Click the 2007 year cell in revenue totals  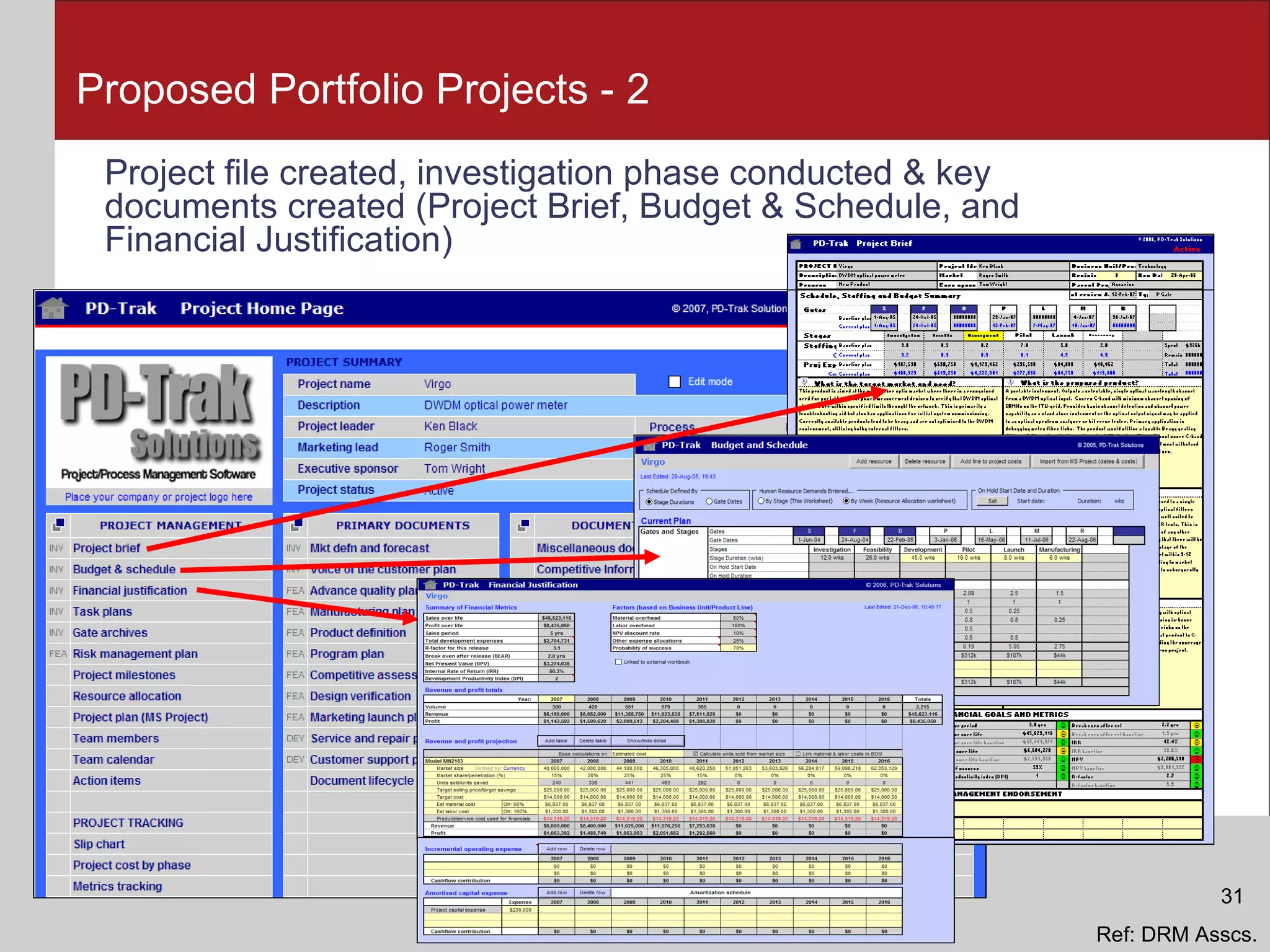click(x=556, y=699)
